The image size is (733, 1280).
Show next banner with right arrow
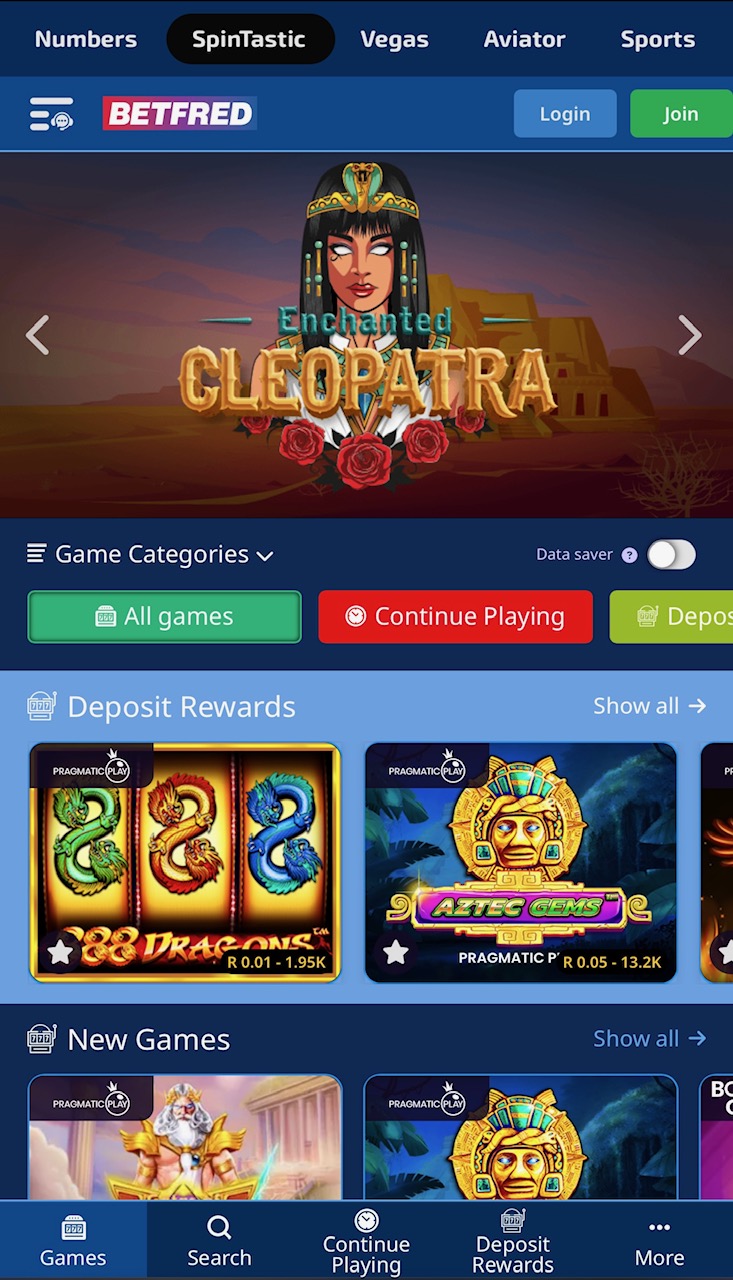(690, 335)
